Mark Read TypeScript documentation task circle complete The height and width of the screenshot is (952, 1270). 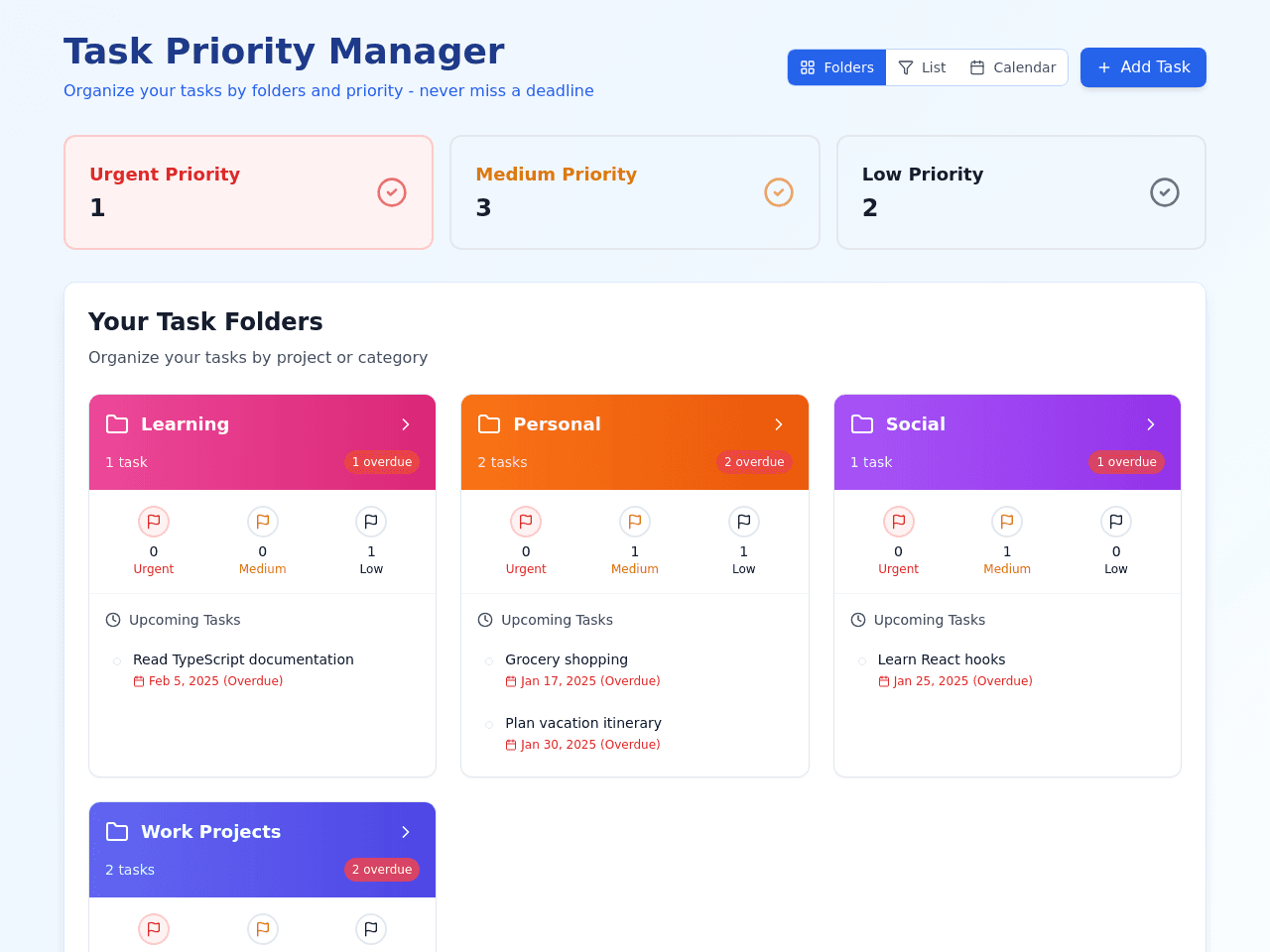117,661
